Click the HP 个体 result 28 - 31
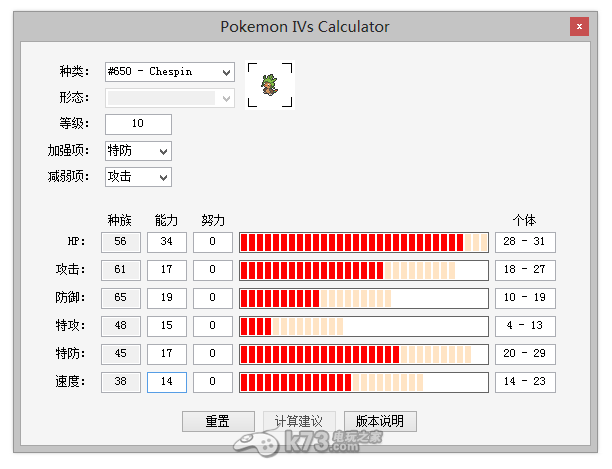The image size is (612, 469). (525, 242)
